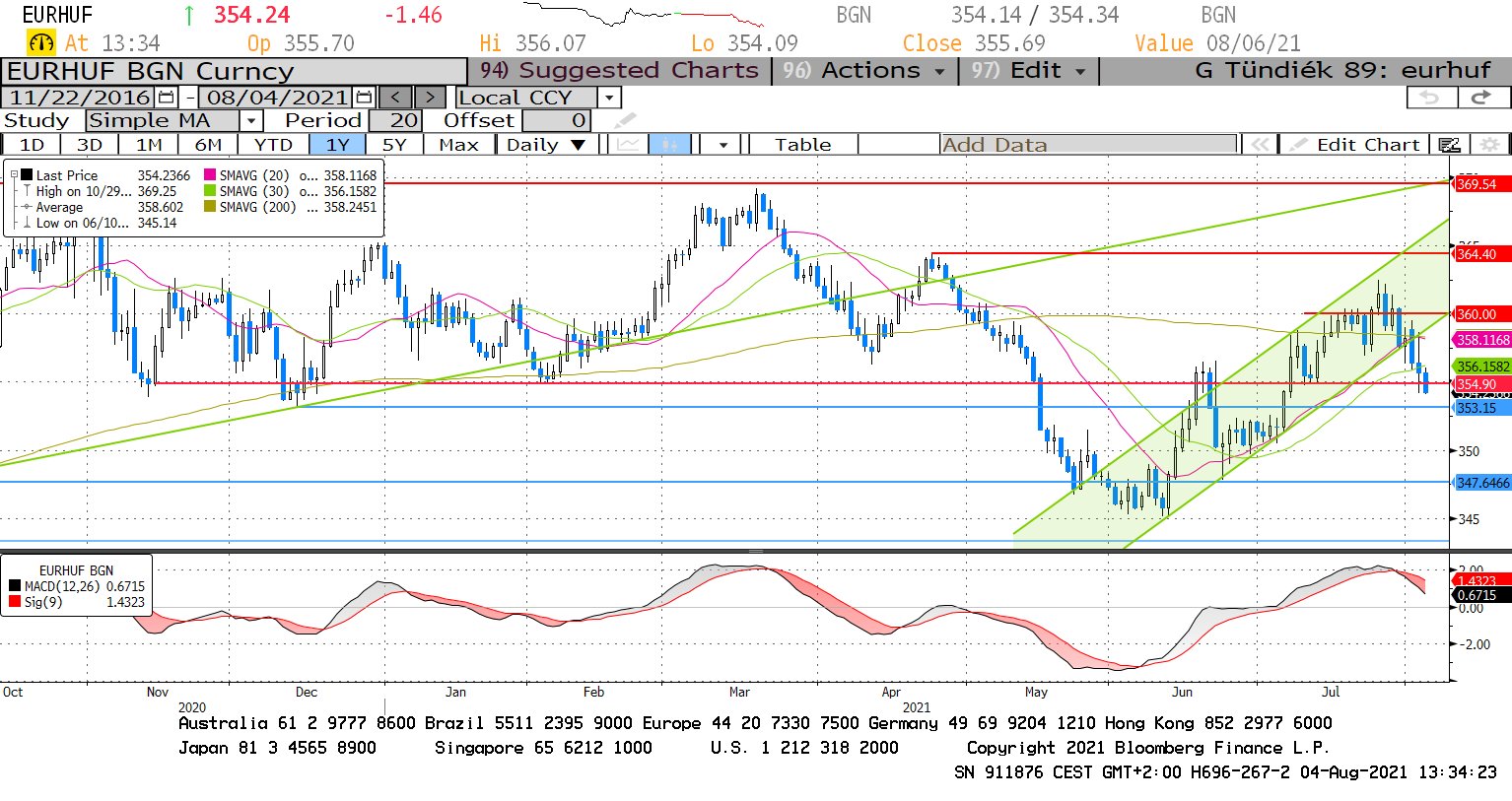Click the Edit Chart button
Image resolution: width=1512 pixels, height=801 pixels.
pos(1355,145)
